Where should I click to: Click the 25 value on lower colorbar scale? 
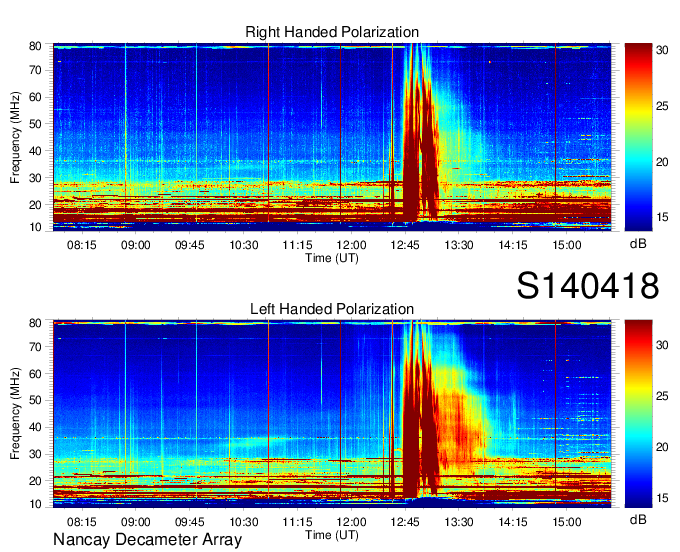pyautogui.click(x=662, y=396)
